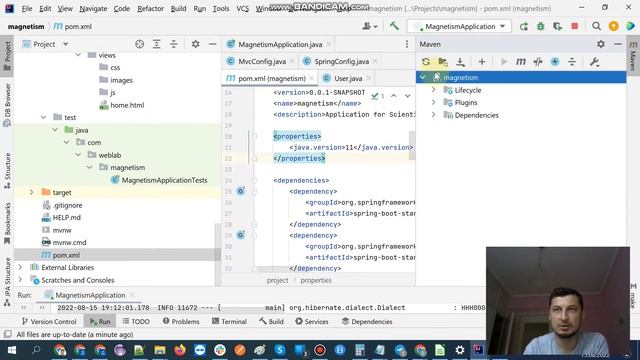Open the Refactor menu
Viewport: 640px width, 360px height.
(150, 8)
